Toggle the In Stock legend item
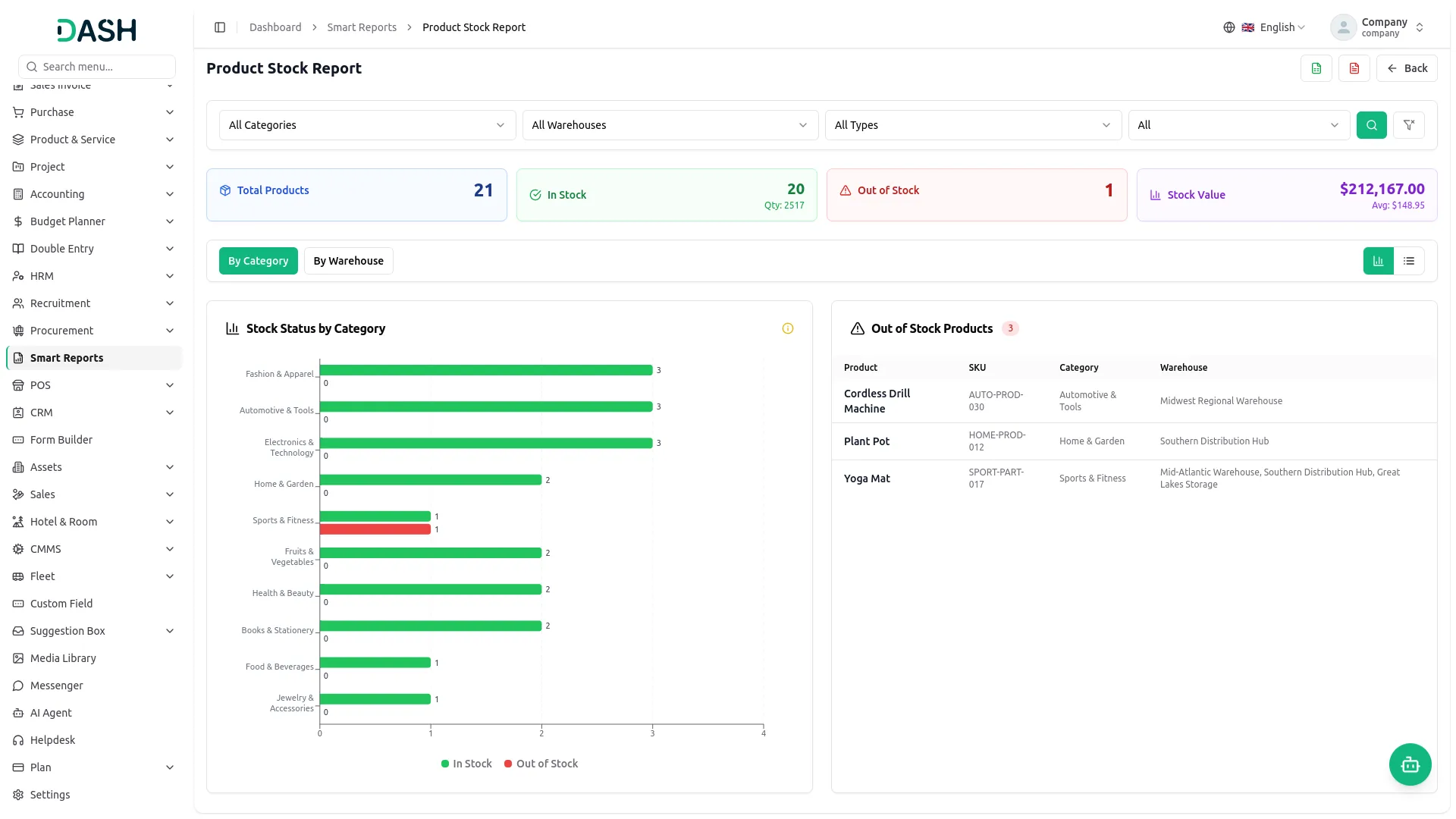This screenshot has height=819, width=1456. (466, 764)
